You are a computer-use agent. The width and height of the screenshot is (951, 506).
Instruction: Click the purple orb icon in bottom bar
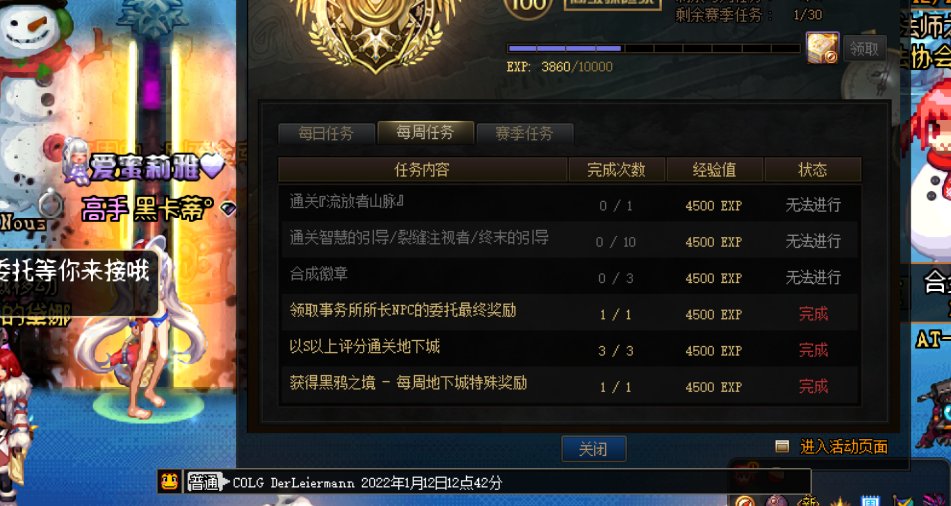pyautogui.click(x=776, y=501)
